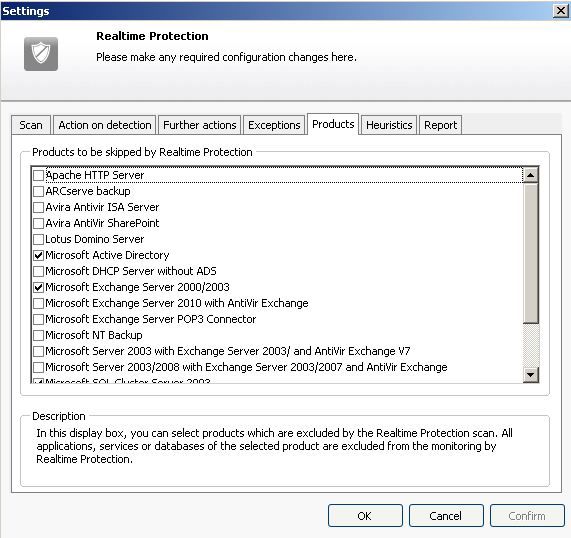Switch to the Scan tab
Viewport: 571px width, 538px height.
(31, 125)
